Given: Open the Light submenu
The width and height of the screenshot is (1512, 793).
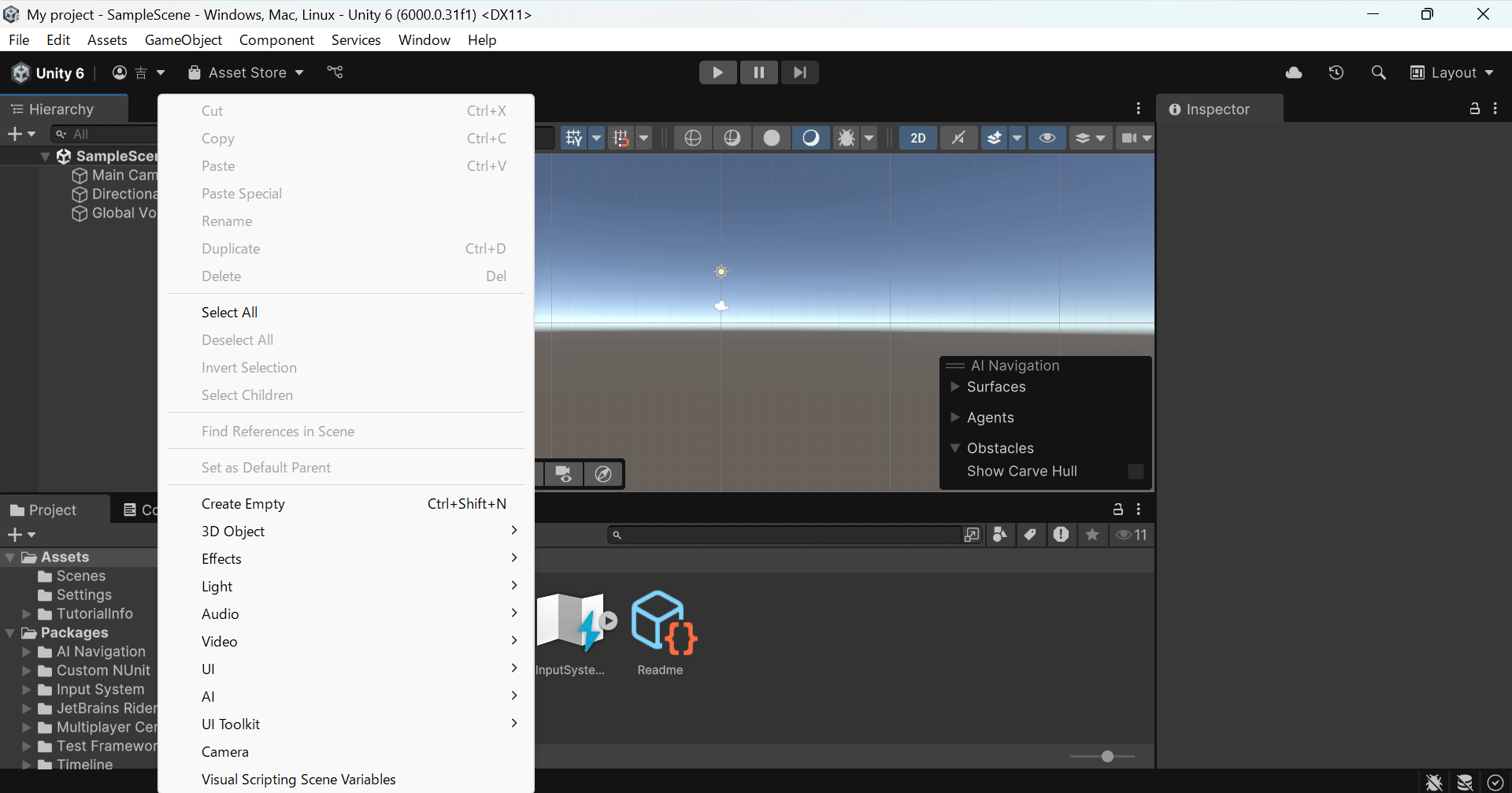Looking at the screenshot, I should click(x=346, y=587).
